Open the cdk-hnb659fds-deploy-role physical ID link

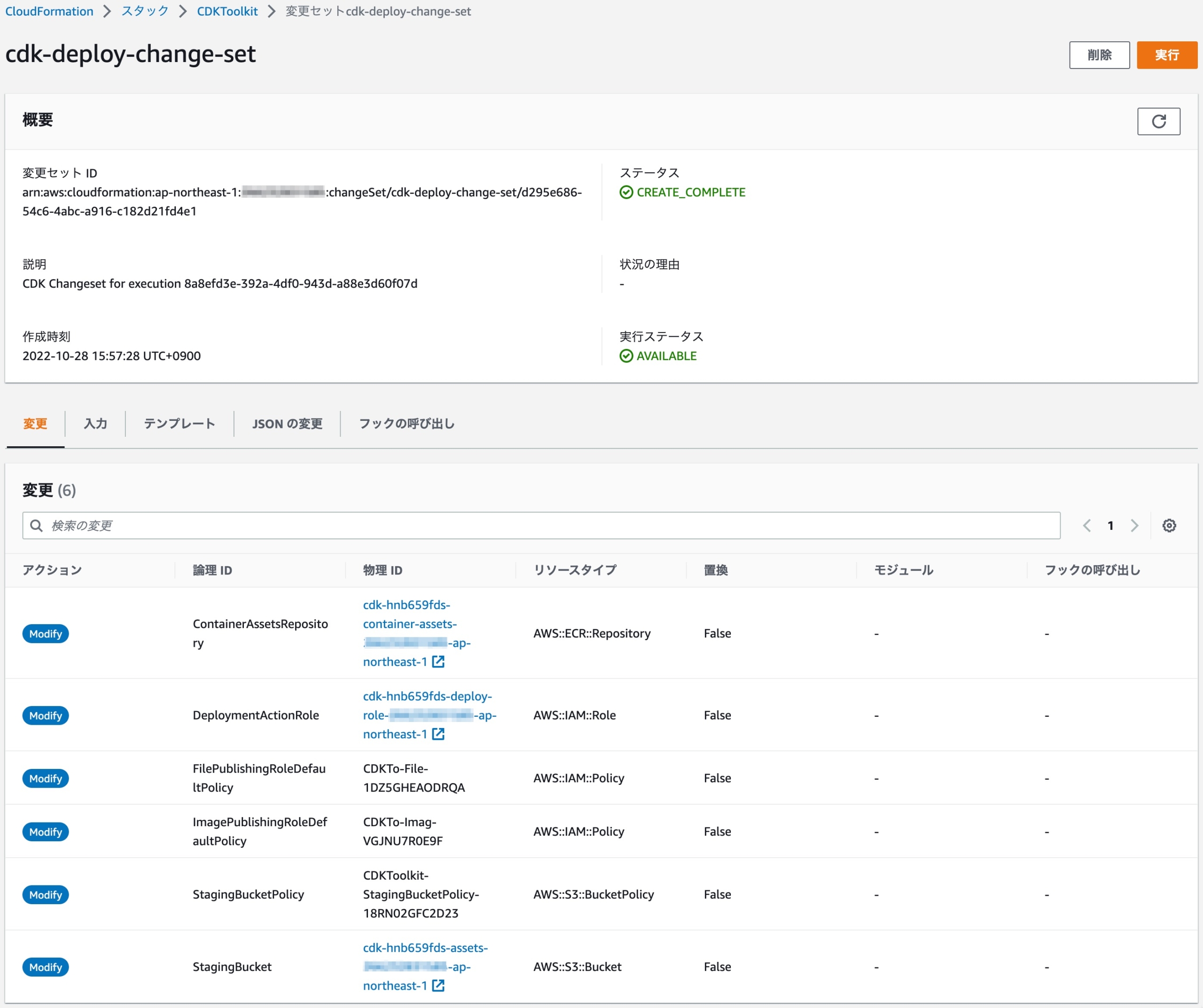point(427,697)
